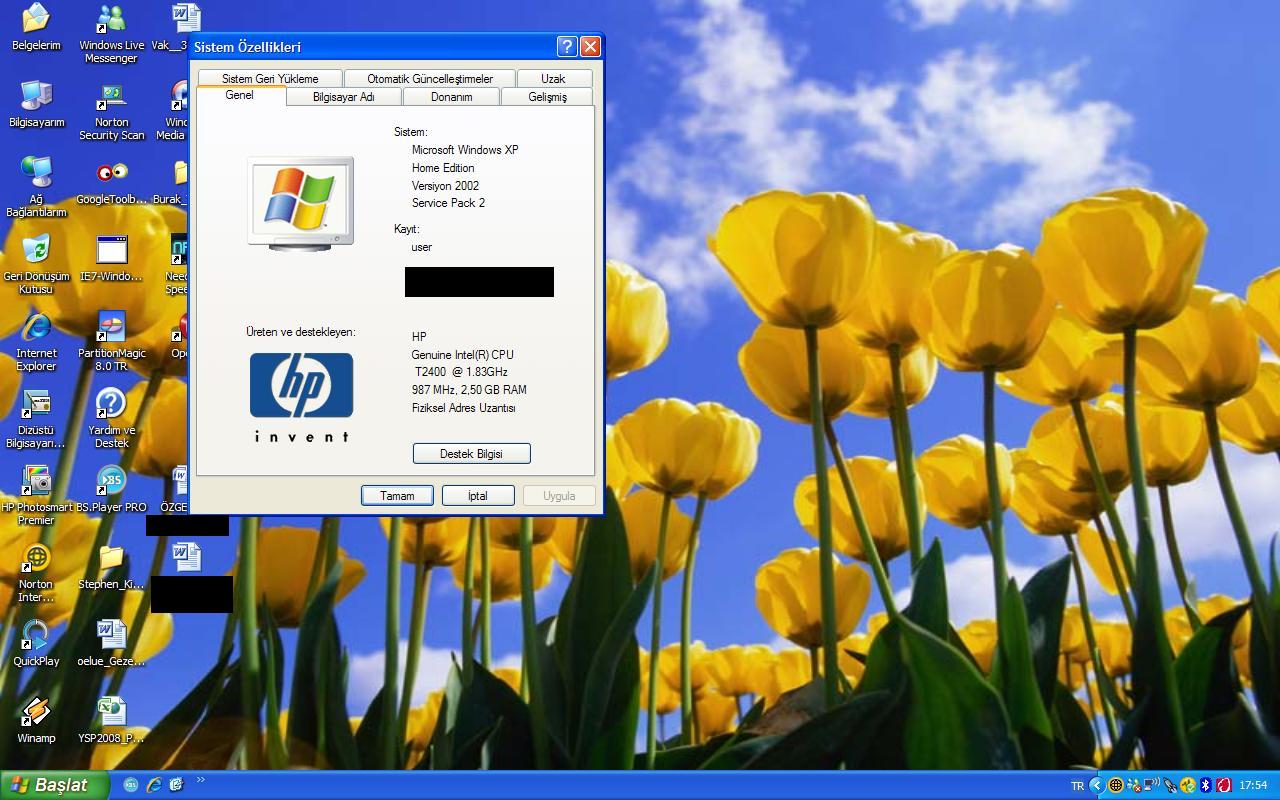Click the Tamam button
Image resolution: width=1280 pixels, height=800 pixels.
point(397,496)
